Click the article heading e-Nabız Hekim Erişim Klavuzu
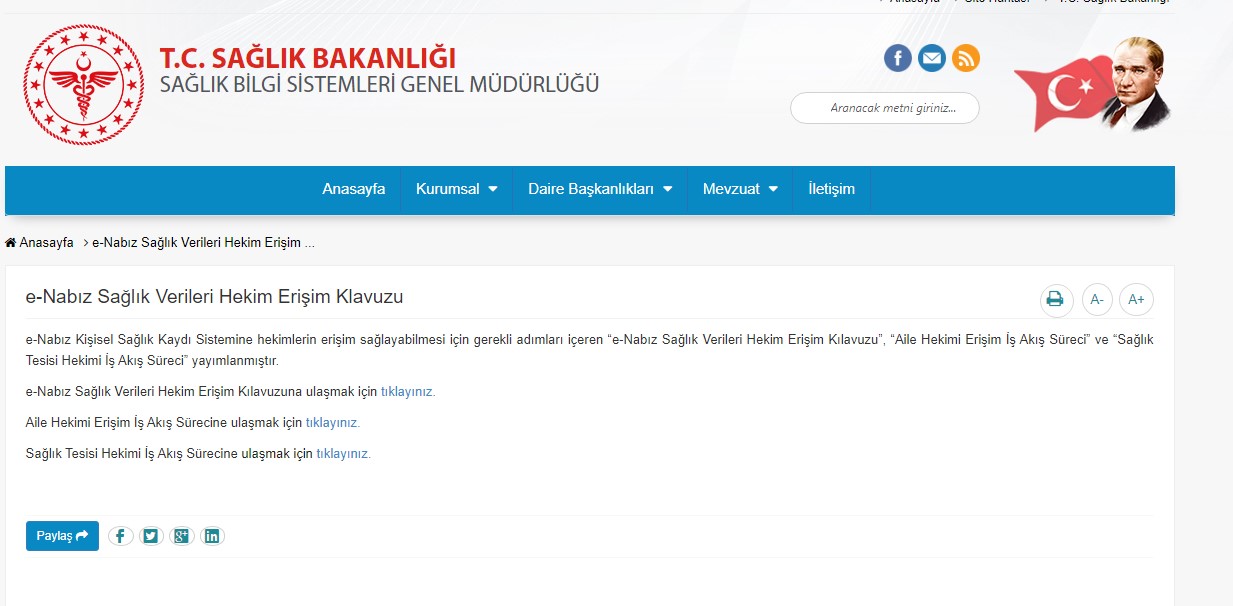Viewport: 1233px width, 606px height. 214,297
